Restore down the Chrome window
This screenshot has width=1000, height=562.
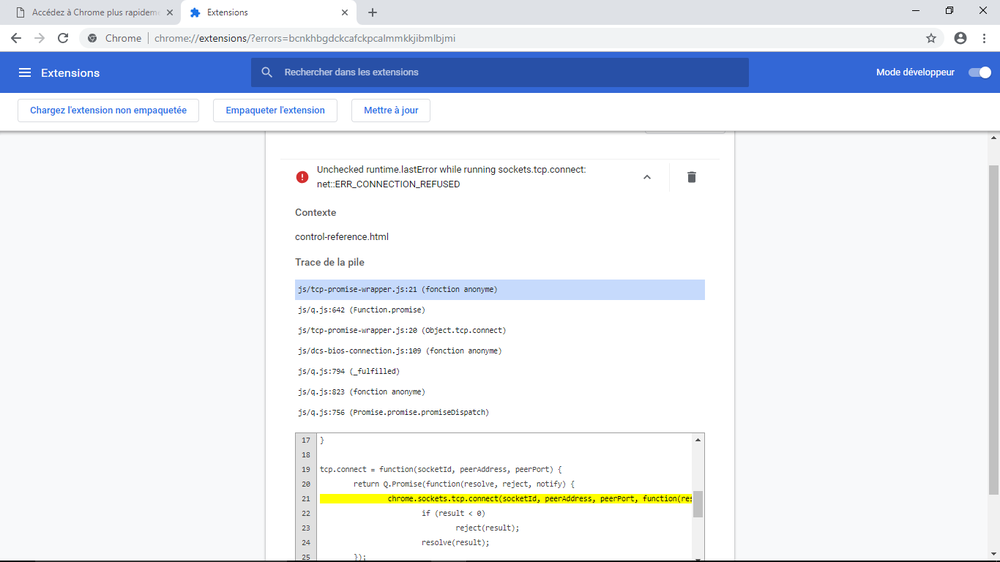tap(950, 11)
